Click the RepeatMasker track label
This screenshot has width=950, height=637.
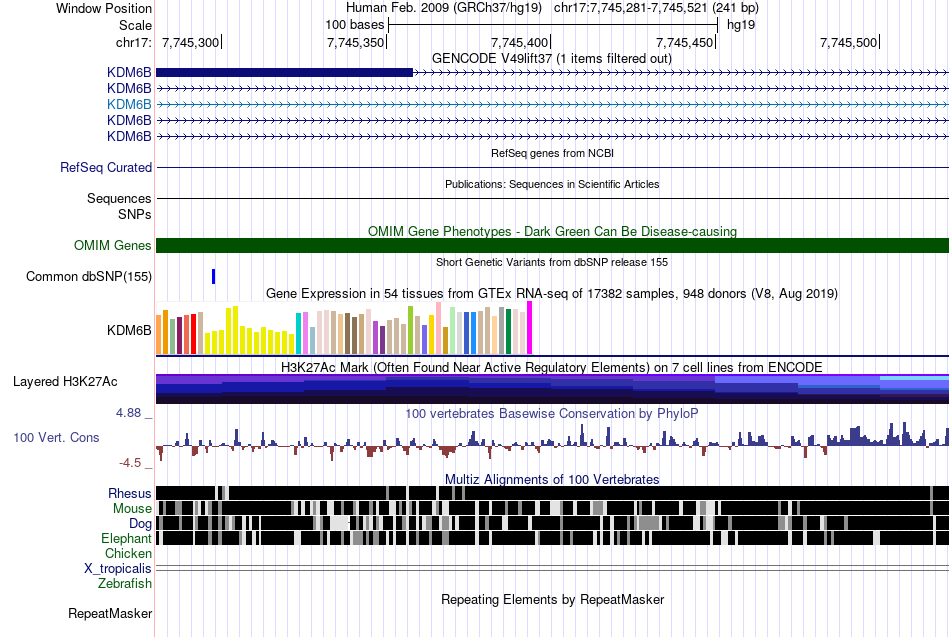point(110,613)
